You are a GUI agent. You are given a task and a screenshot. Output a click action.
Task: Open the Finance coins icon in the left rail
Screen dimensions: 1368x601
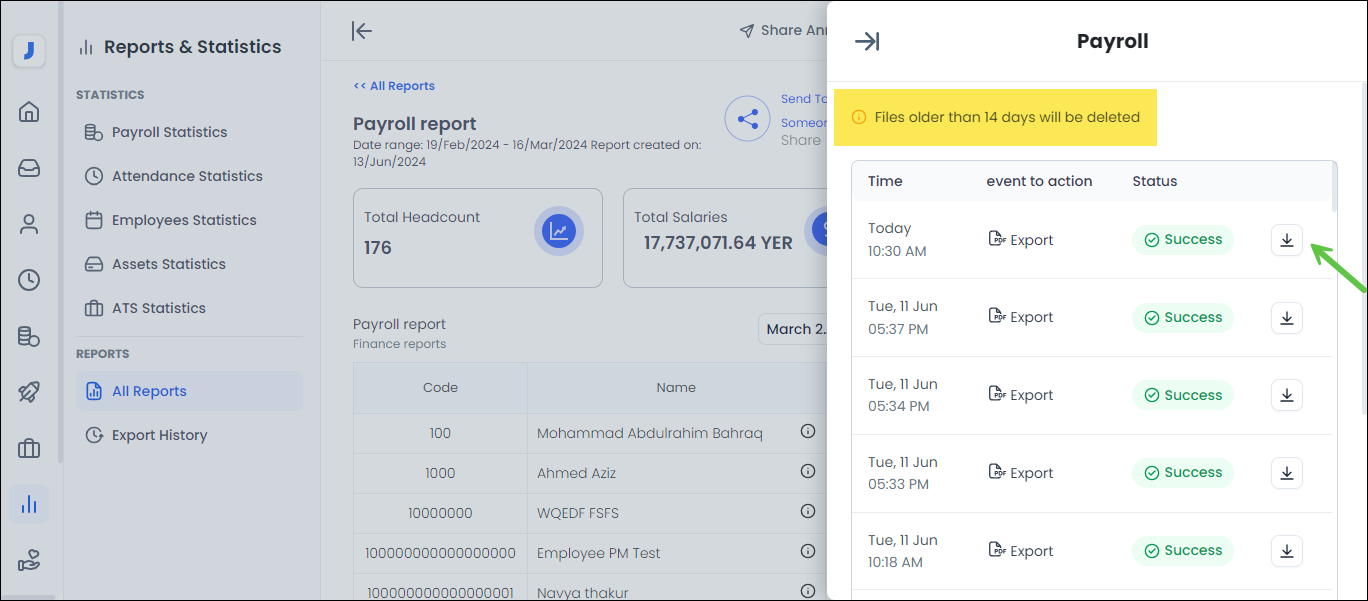(x=29, y=336)
